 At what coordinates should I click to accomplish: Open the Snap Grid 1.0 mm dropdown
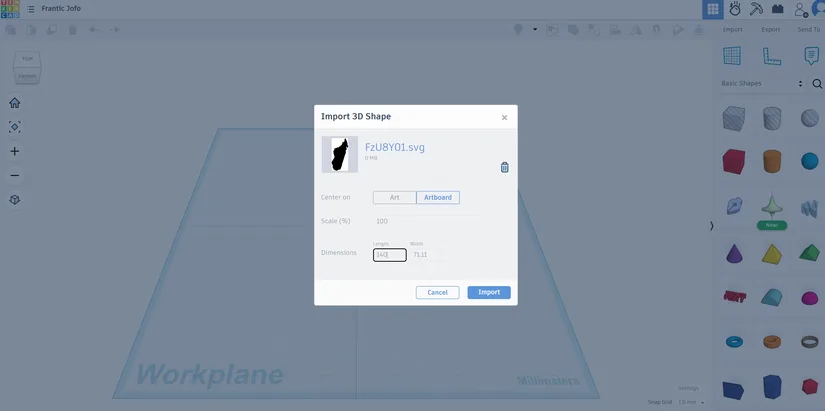pos(690,402)
